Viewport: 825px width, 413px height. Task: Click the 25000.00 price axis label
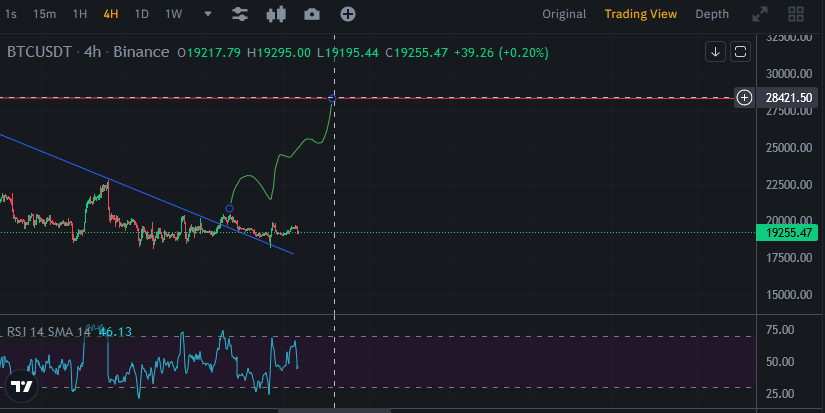pyautogui.click(x=789, y=148)
